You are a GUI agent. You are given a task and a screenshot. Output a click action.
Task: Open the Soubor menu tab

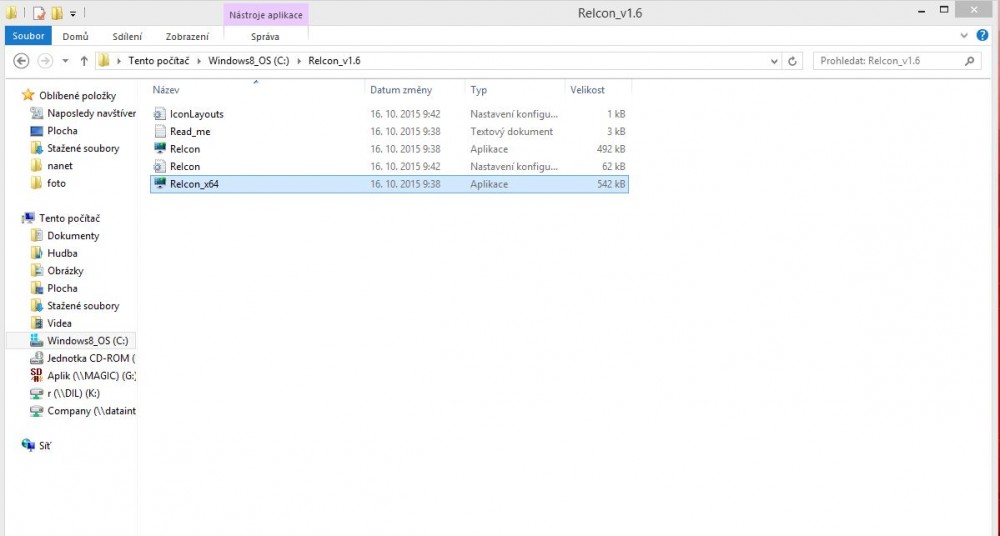pos(30,36)
